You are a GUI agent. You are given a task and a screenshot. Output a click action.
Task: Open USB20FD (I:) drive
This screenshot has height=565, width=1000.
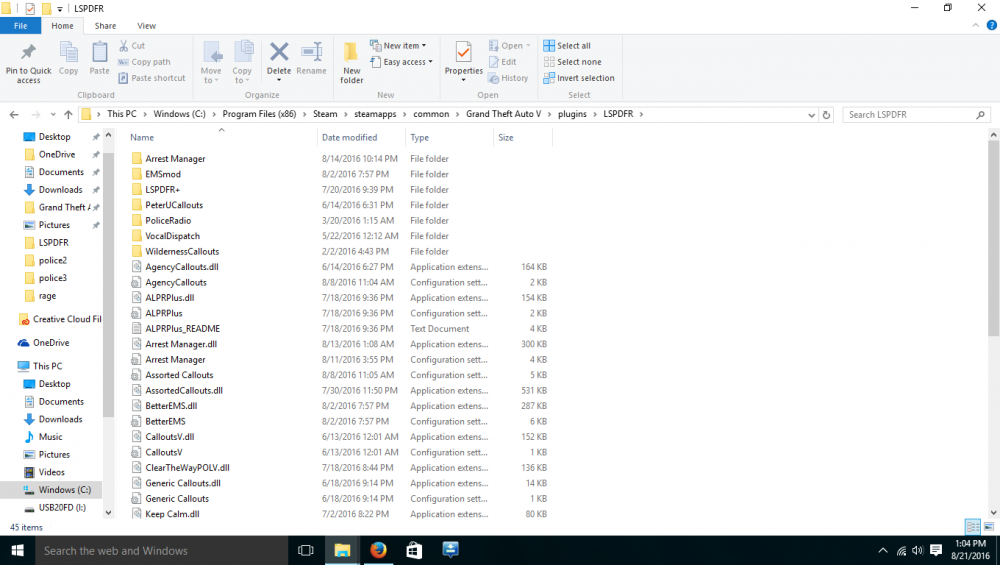click(62, 508)
